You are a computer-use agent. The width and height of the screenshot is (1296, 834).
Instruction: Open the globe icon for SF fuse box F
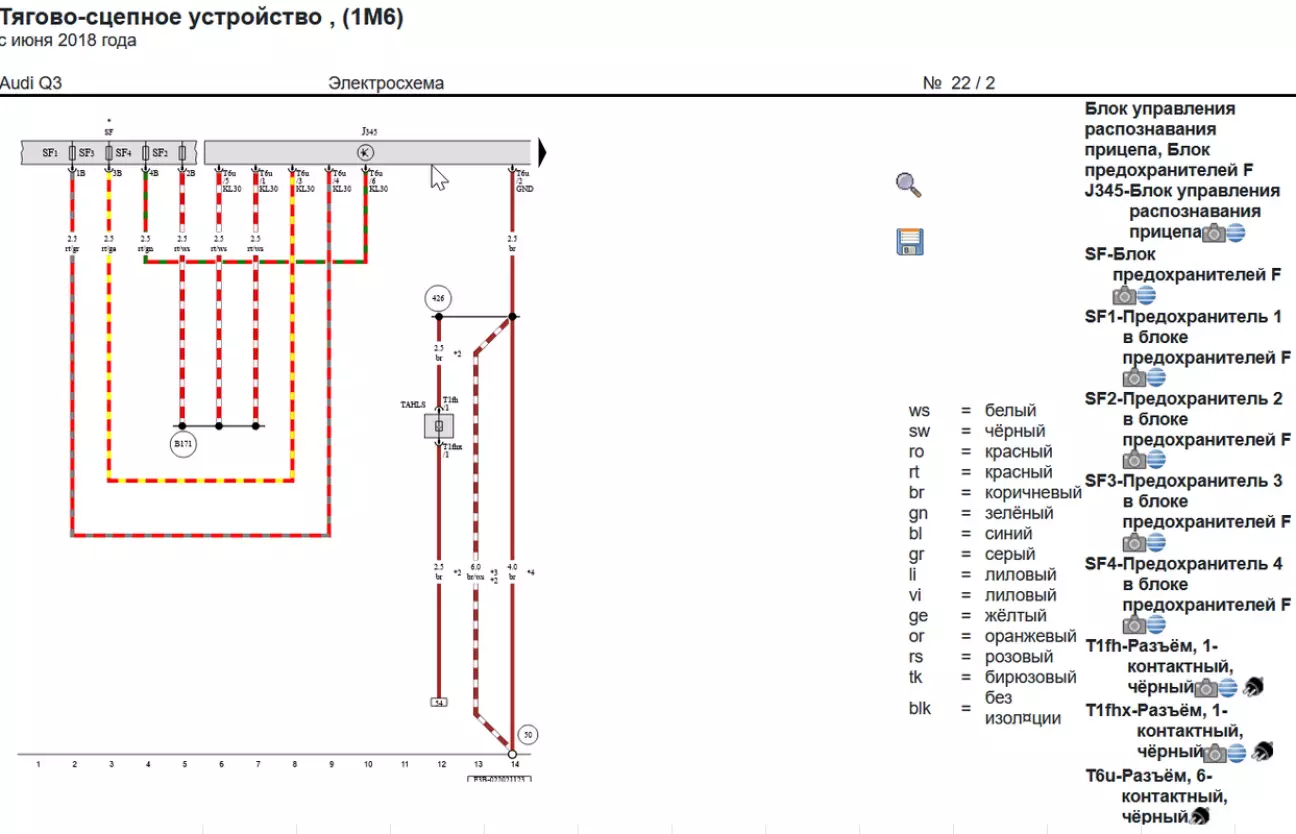1146,295
